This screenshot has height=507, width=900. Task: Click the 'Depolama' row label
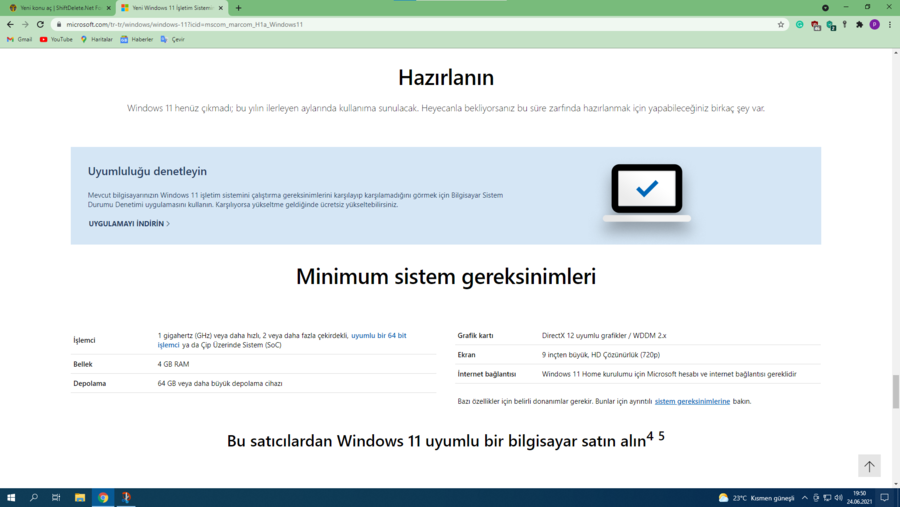pos(90,384)
